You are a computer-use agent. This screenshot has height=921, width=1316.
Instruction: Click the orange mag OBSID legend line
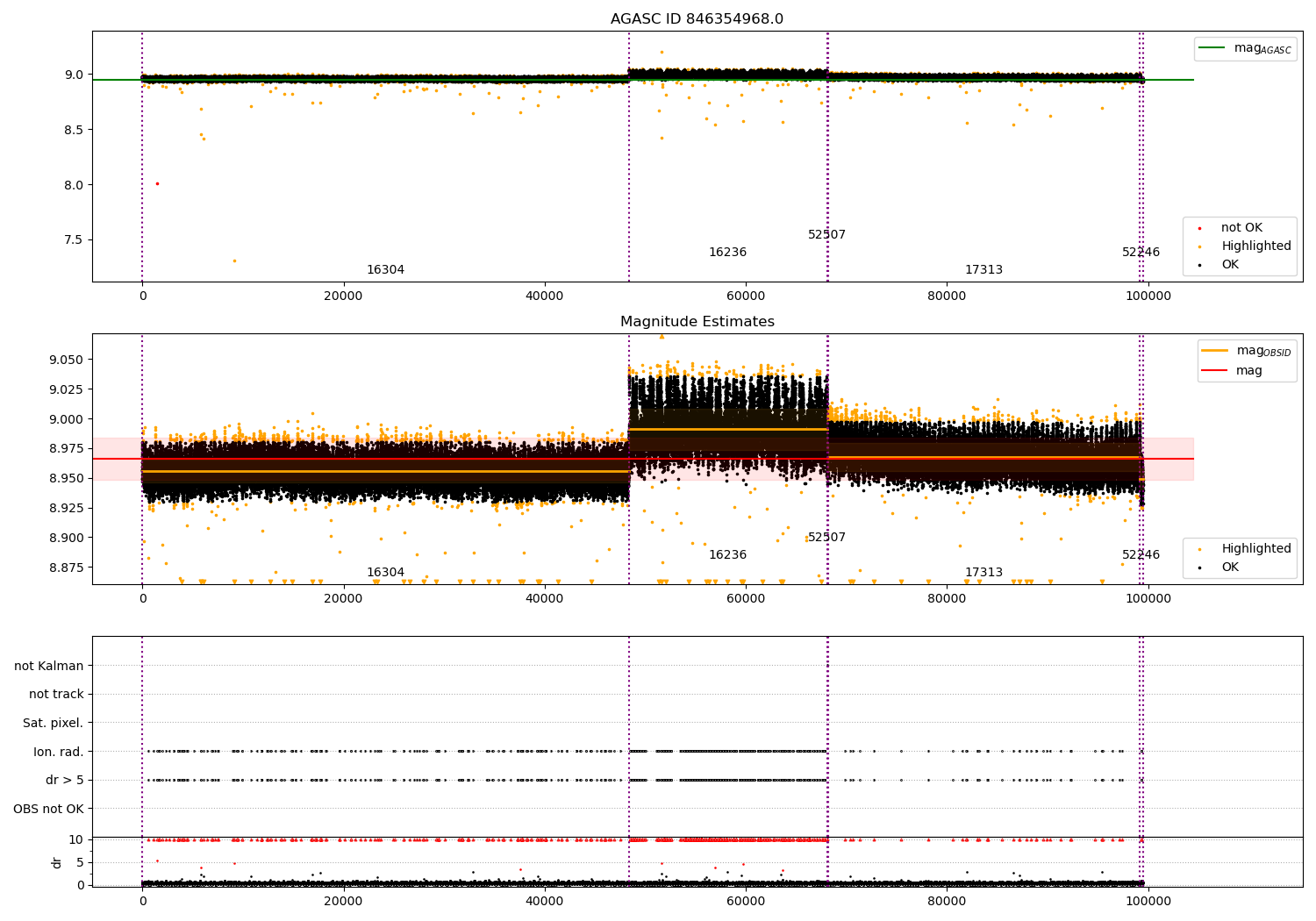(x=1216, y=351)
